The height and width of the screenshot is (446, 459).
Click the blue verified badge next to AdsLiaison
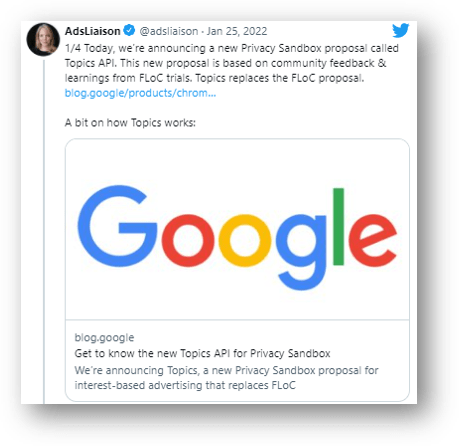[129, 31]
